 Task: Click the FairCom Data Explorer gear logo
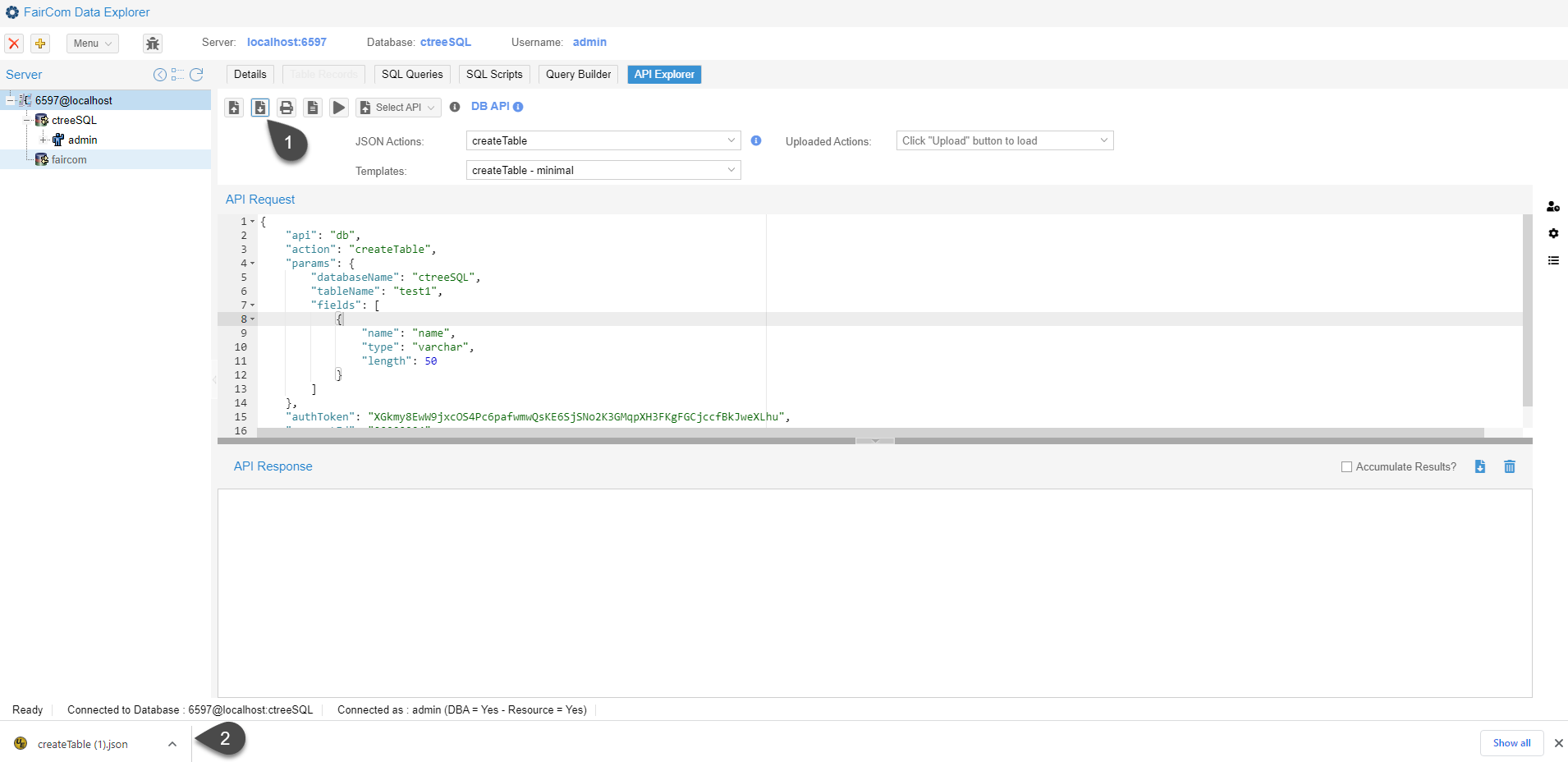click(12, 12)
